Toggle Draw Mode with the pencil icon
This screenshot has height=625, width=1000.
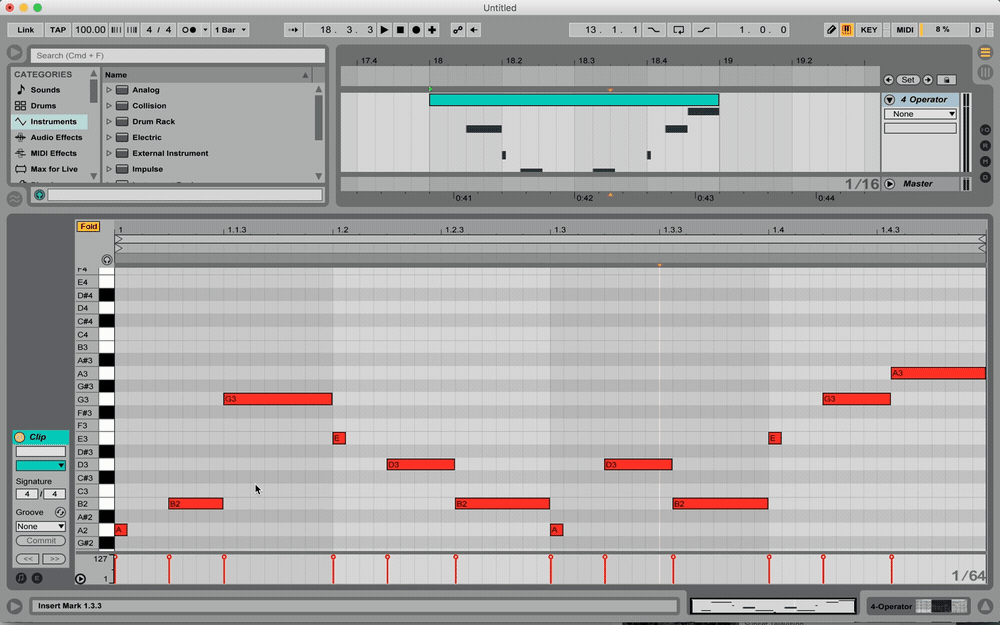[x=831, y=29]
